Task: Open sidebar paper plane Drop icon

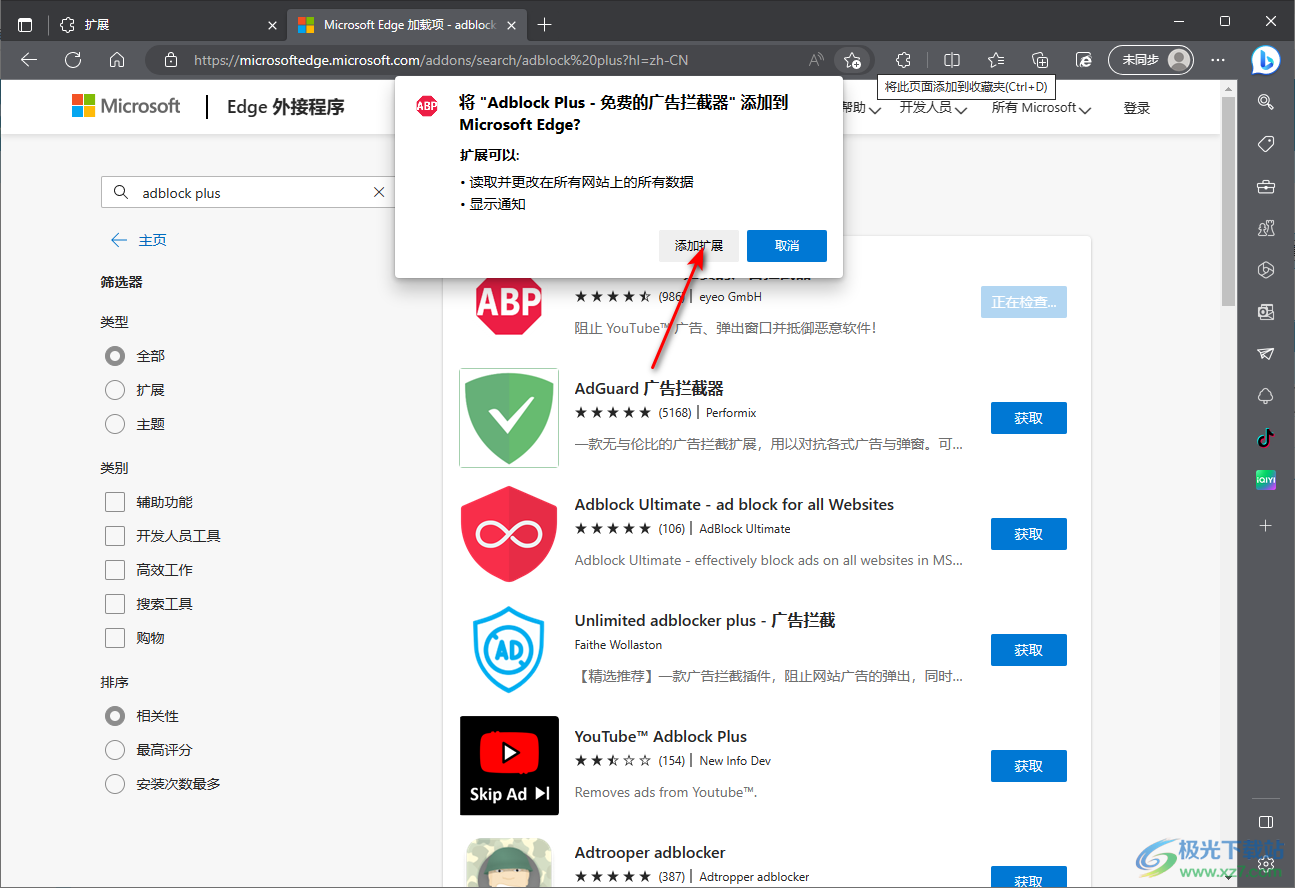Action: tap(1265, 354)
